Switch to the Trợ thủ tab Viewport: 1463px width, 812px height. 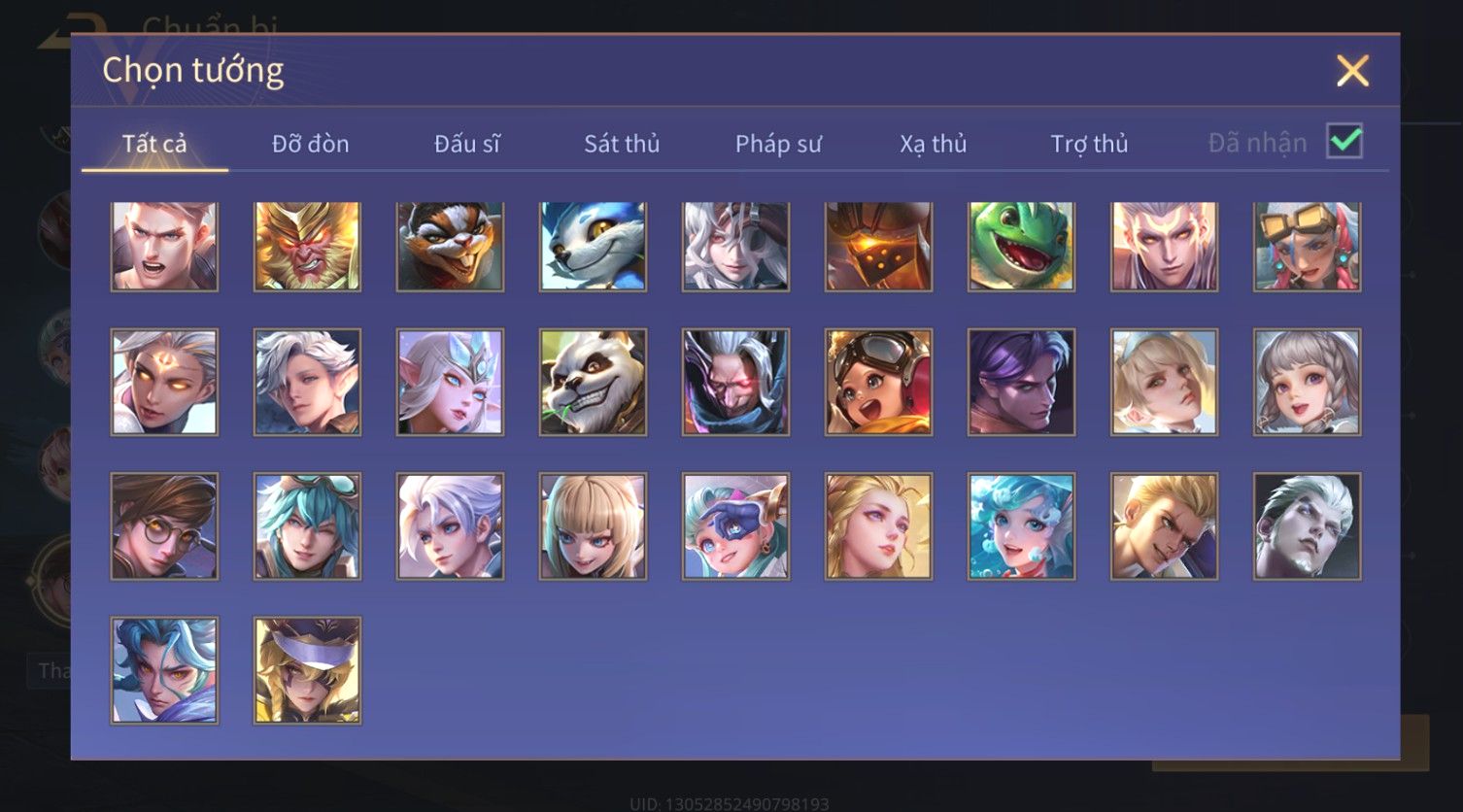(1089, 144)
